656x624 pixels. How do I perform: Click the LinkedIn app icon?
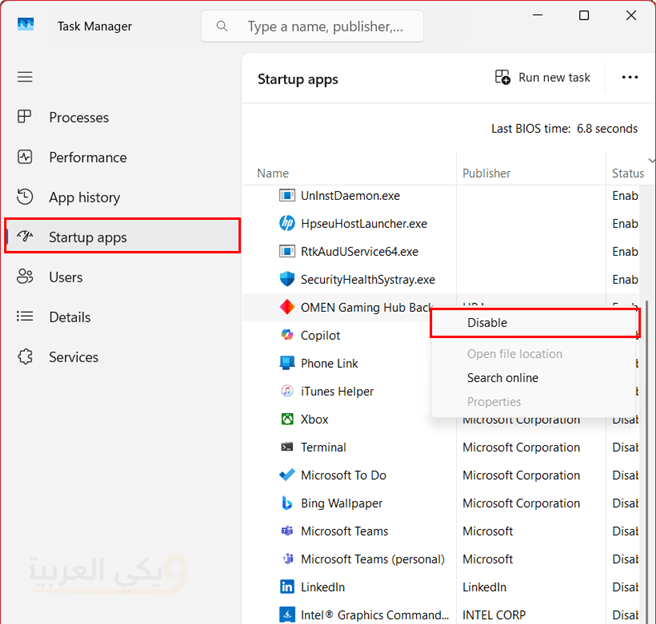287,587
